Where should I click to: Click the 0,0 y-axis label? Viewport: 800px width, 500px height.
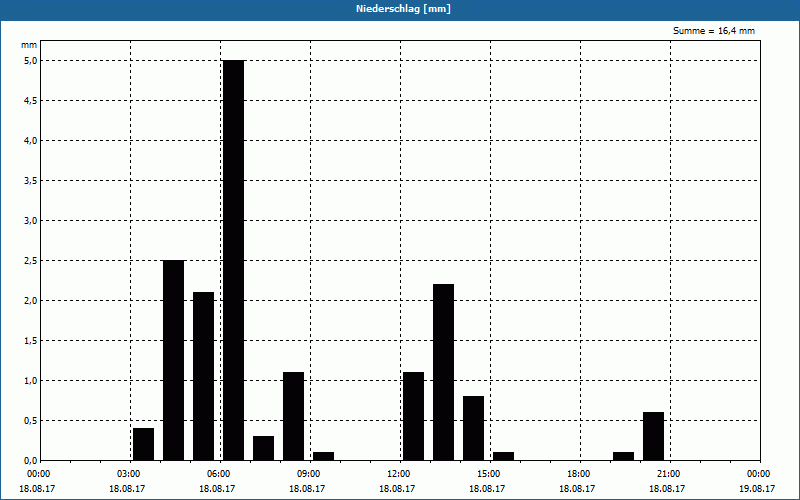(x=31, y=460)
